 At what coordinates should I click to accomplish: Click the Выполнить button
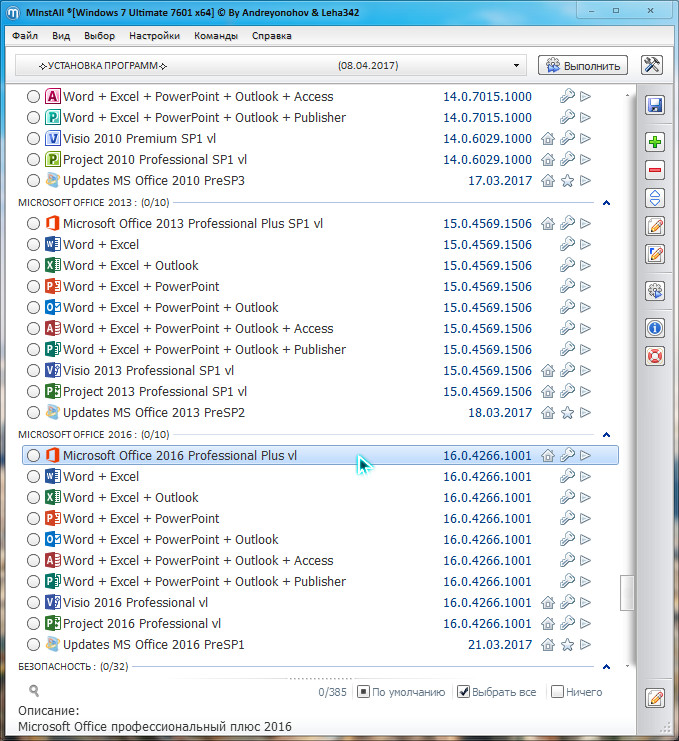pyautogui.click(x=583, y=65)
